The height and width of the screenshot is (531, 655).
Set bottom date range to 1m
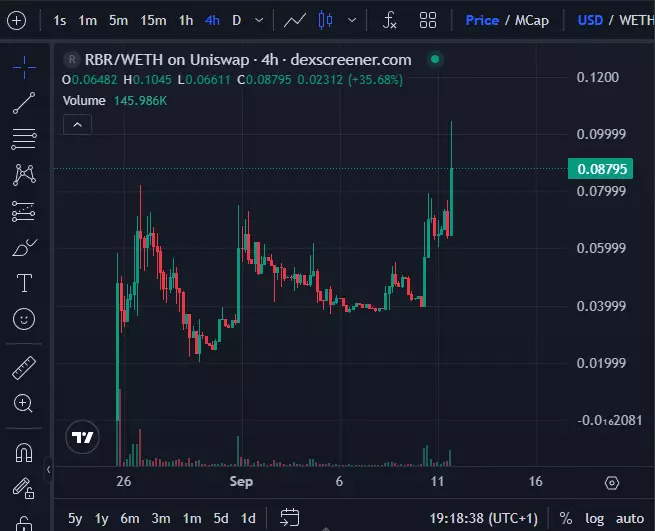pyautogui.click(x=192, y=518)
